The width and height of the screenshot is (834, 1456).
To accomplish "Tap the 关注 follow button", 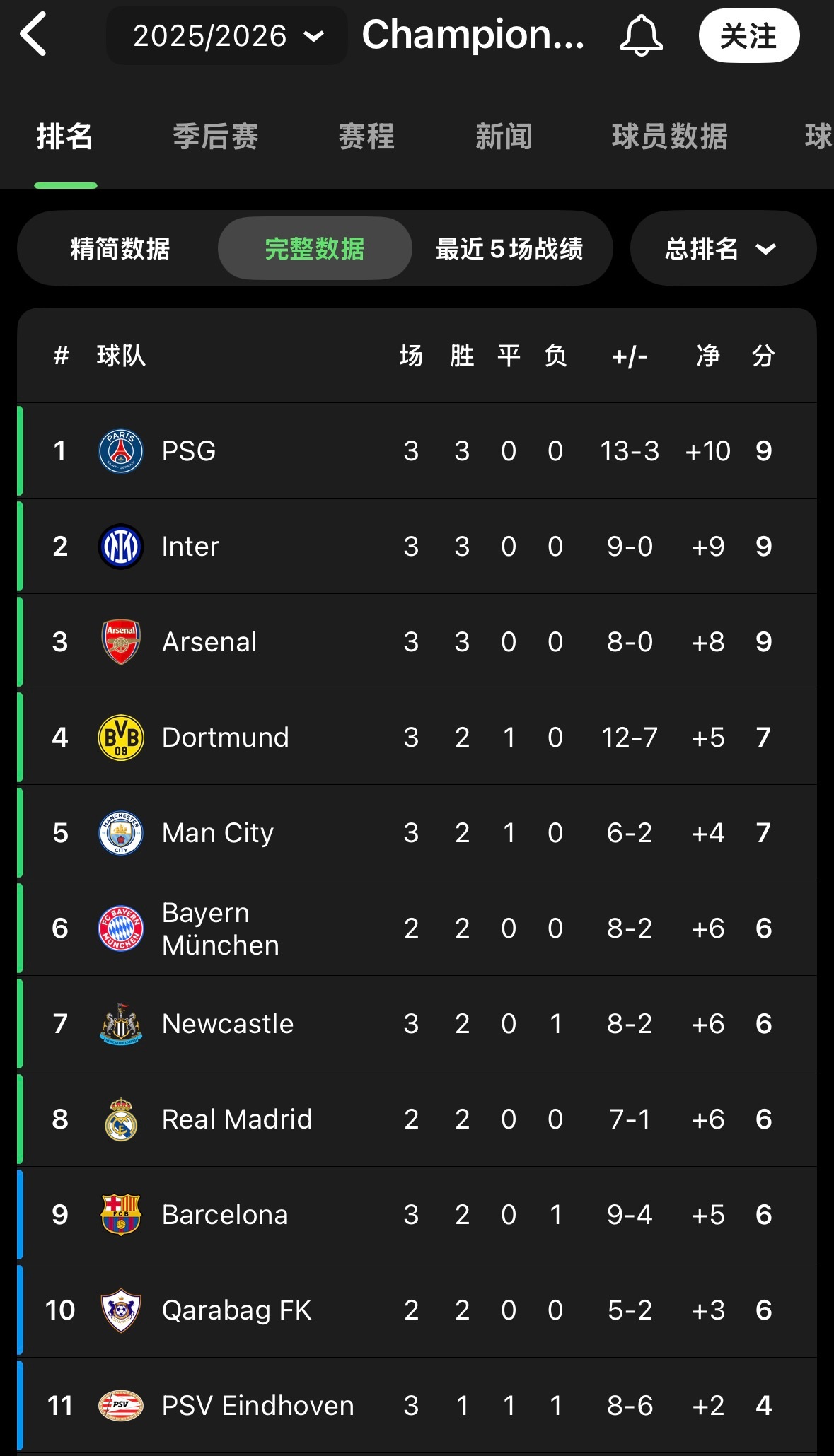I will point(748,36).
